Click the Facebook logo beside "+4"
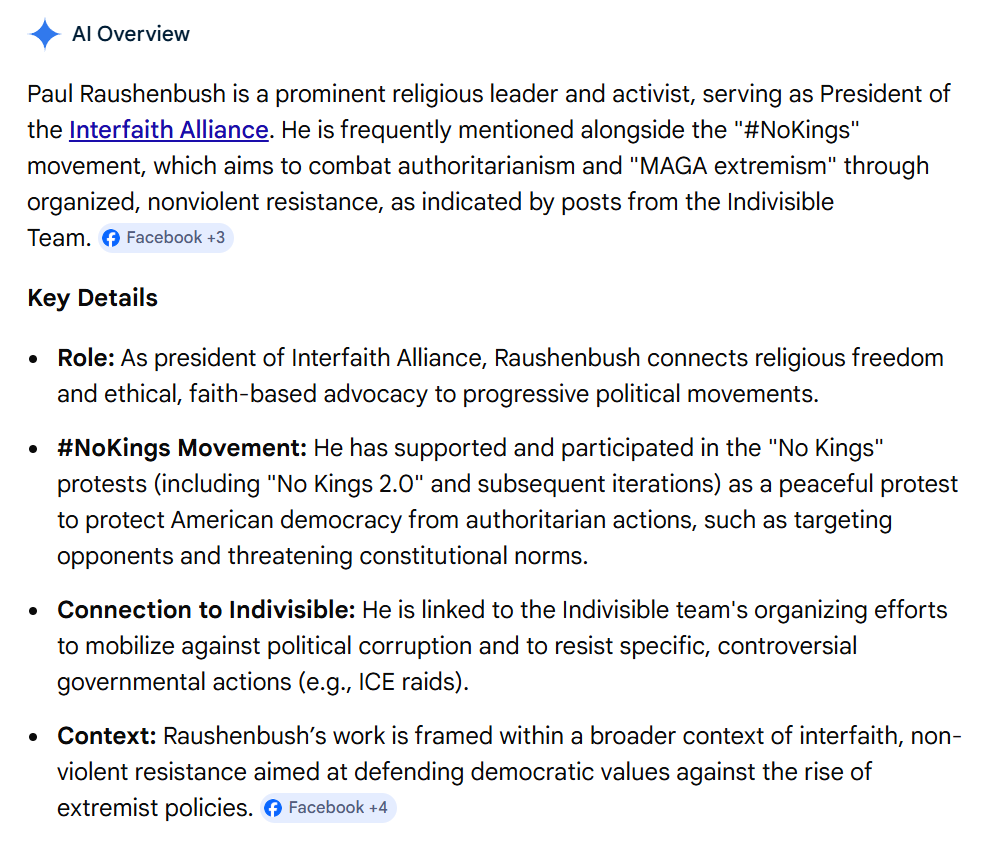This screenshot has height=842, width=990. (273, 808)
